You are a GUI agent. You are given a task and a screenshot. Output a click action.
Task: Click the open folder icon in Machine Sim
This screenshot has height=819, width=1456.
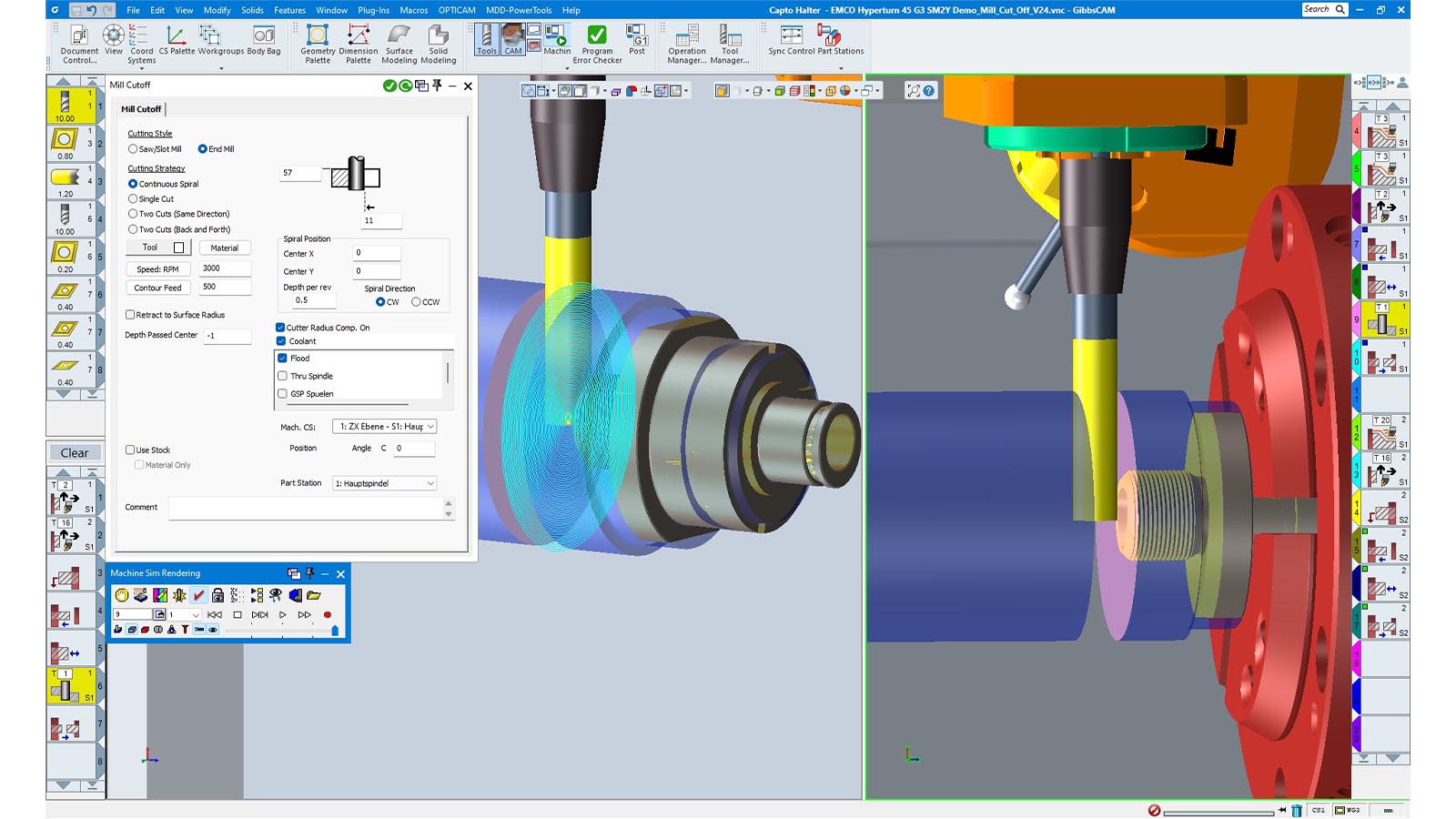point(314,595)
